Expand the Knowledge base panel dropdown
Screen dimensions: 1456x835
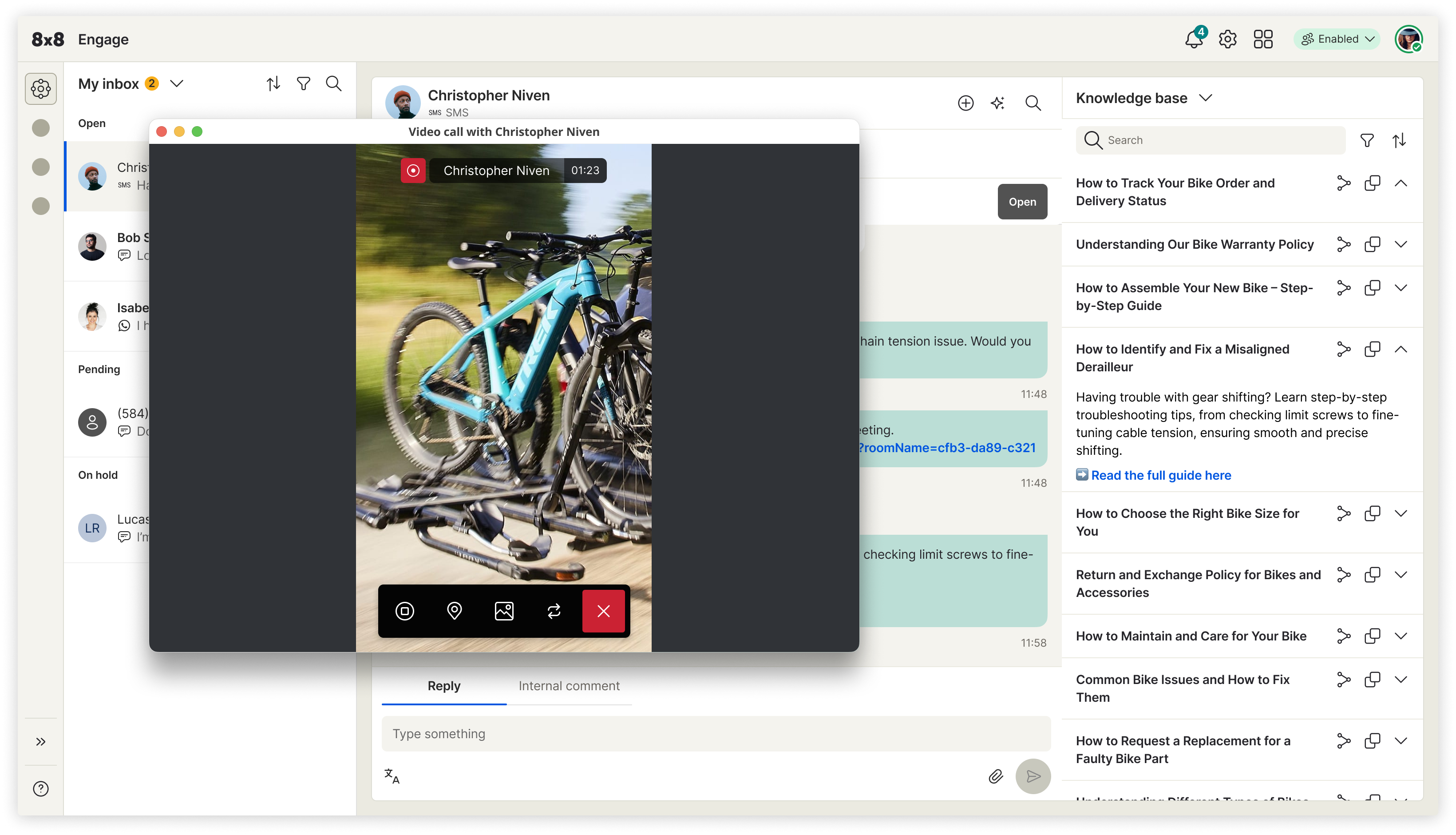coord(1206,98)
